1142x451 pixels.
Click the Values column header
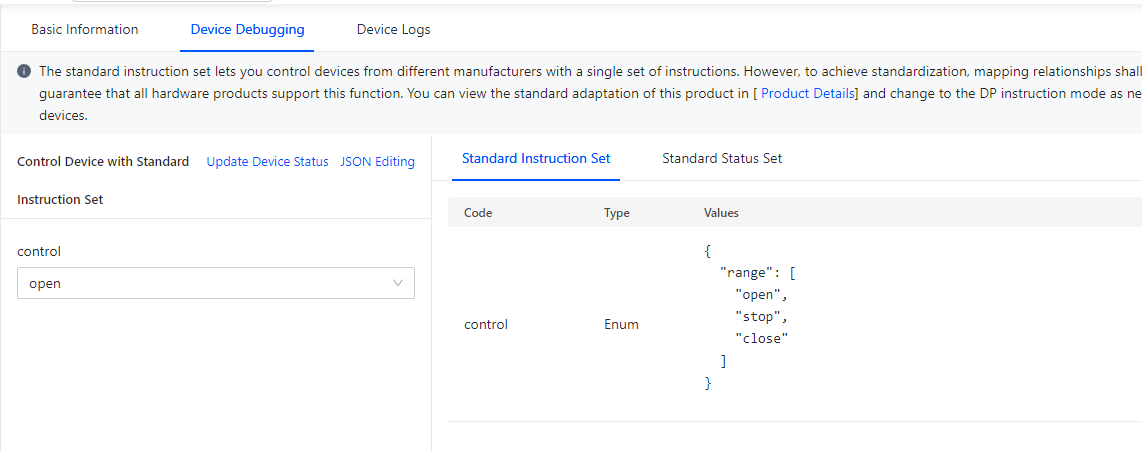(721, 213)
